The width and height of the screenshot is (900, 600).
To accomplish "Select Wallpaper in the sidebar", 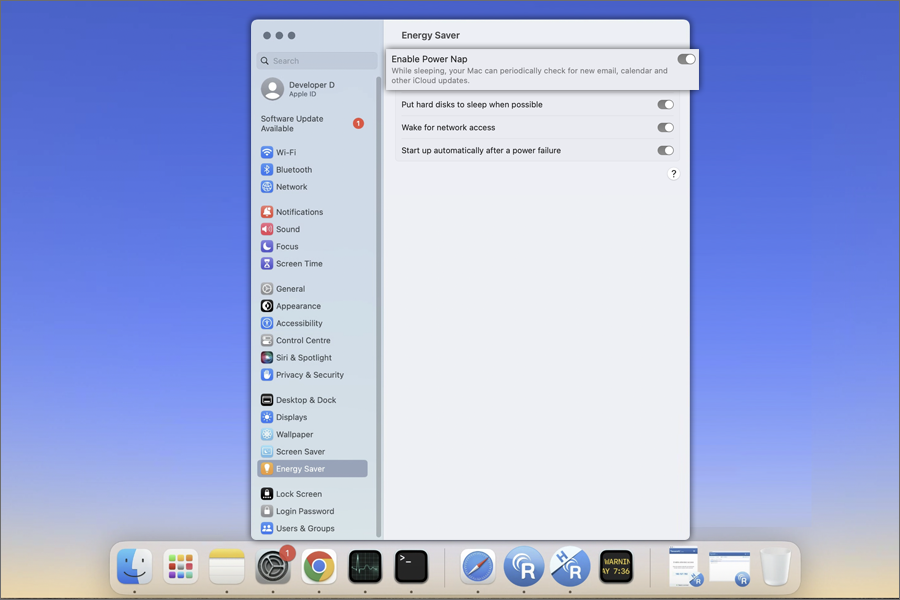I will tap(294, 434).
